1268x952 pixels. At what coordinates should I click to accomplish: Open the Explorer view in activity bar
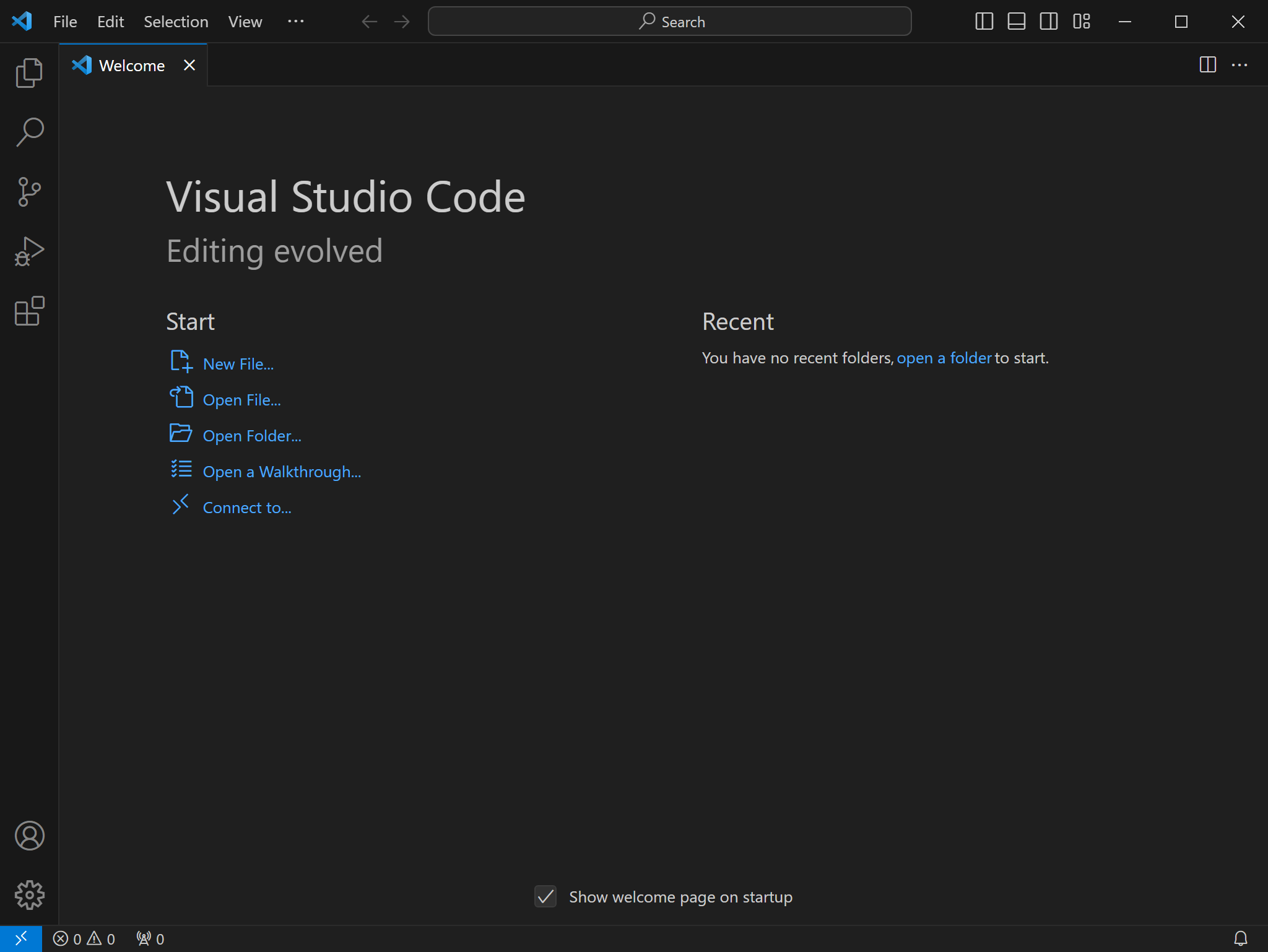point(29,73)
